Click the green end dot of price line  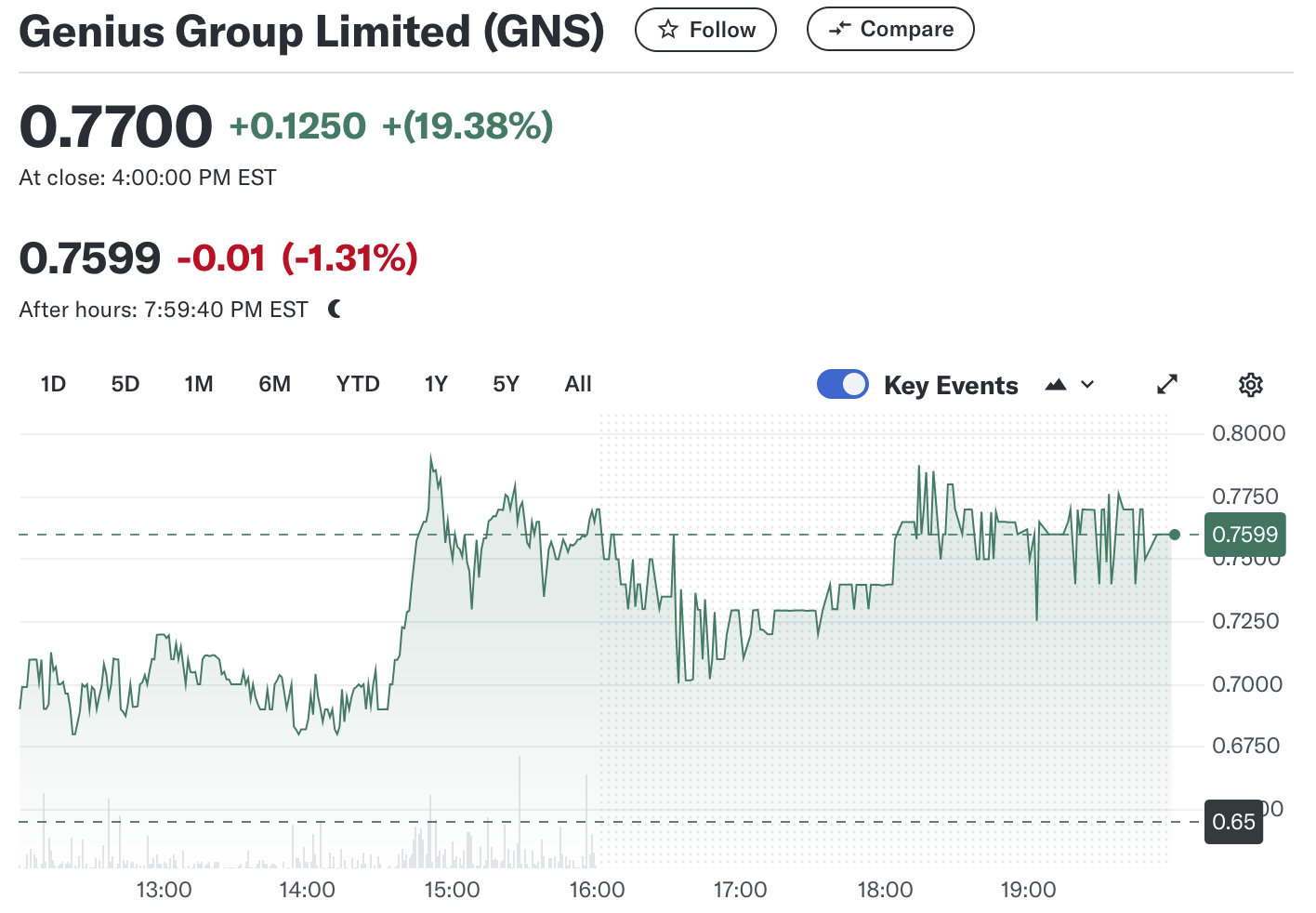pos(1175,535)
